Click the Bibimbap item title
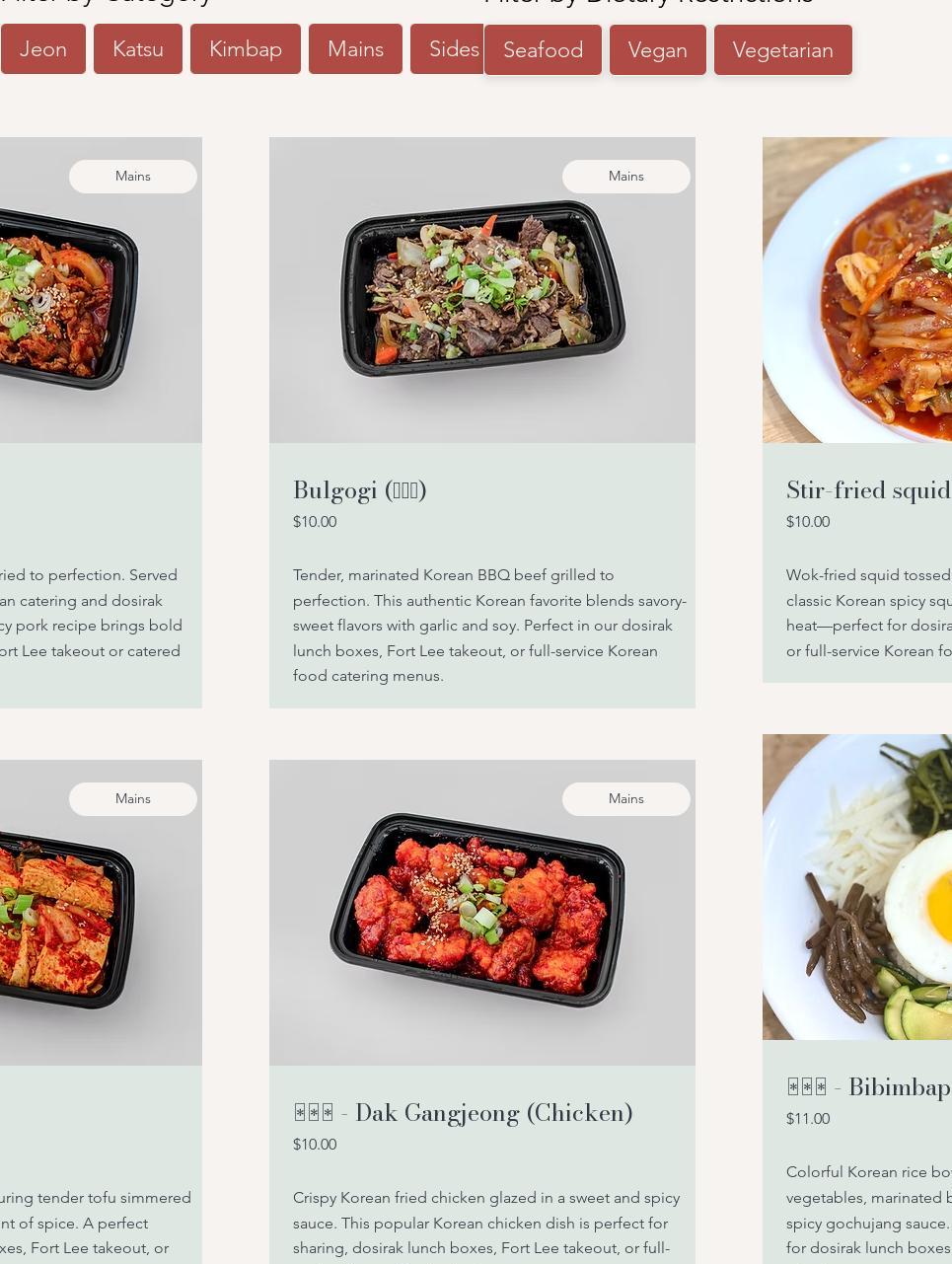Viewport: 952px width, 1264px height. (869, 1087)
